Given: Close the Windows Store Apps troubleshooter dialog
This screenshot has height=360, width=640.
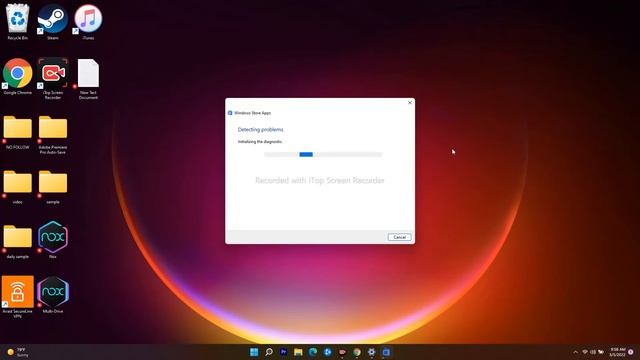Looking at the screenshot, I should (410, 103).
